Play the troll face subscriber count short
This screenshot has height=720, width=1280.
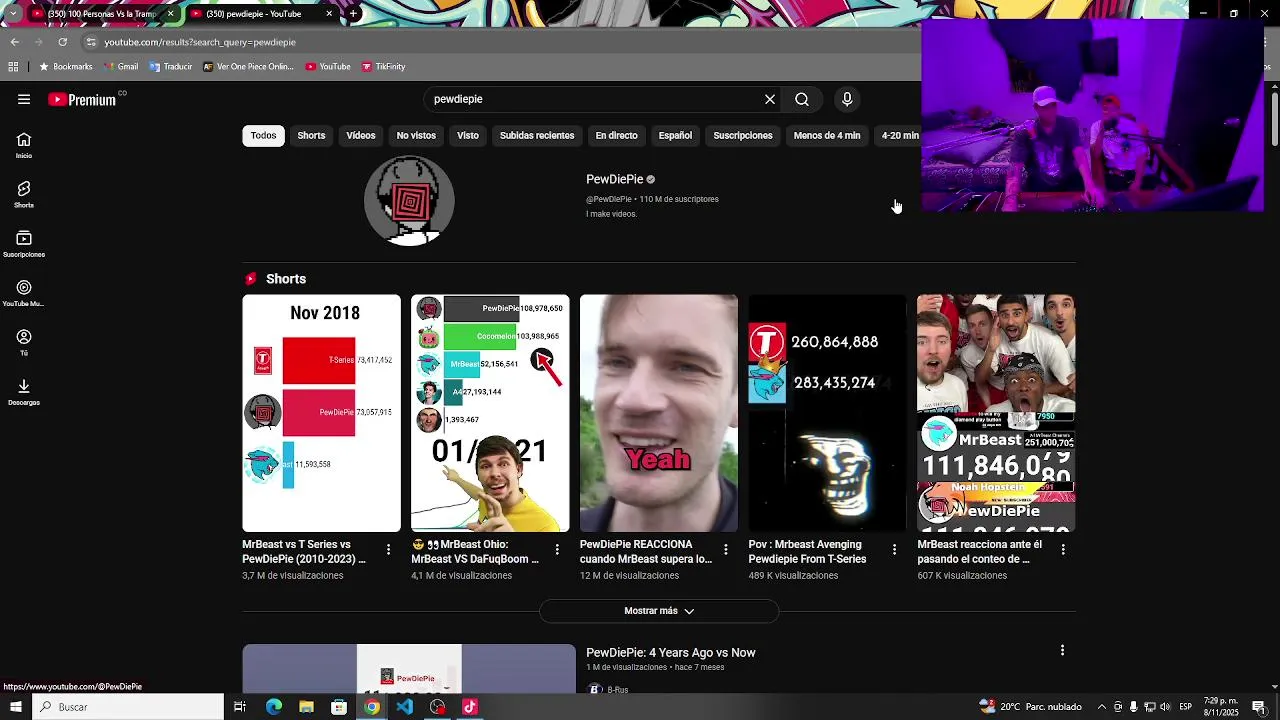pos(827,413)
